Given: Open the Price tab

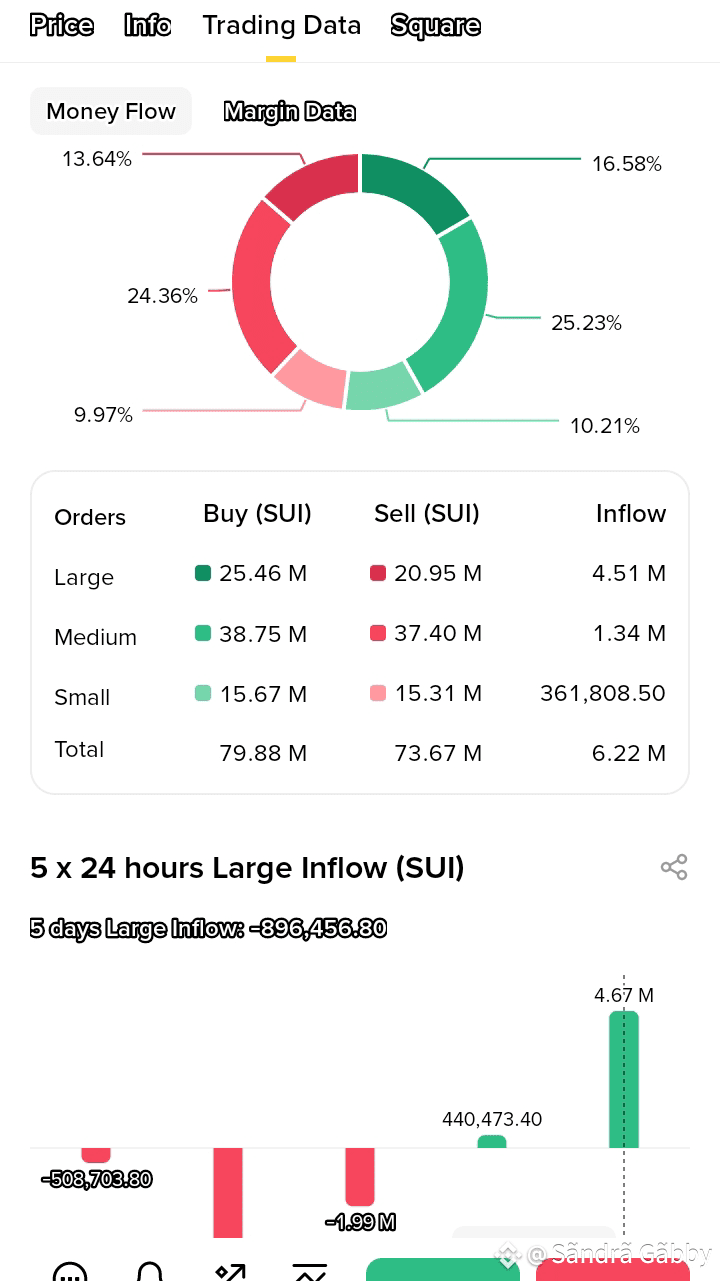Looking at the screenshot, I should point(62,25).
